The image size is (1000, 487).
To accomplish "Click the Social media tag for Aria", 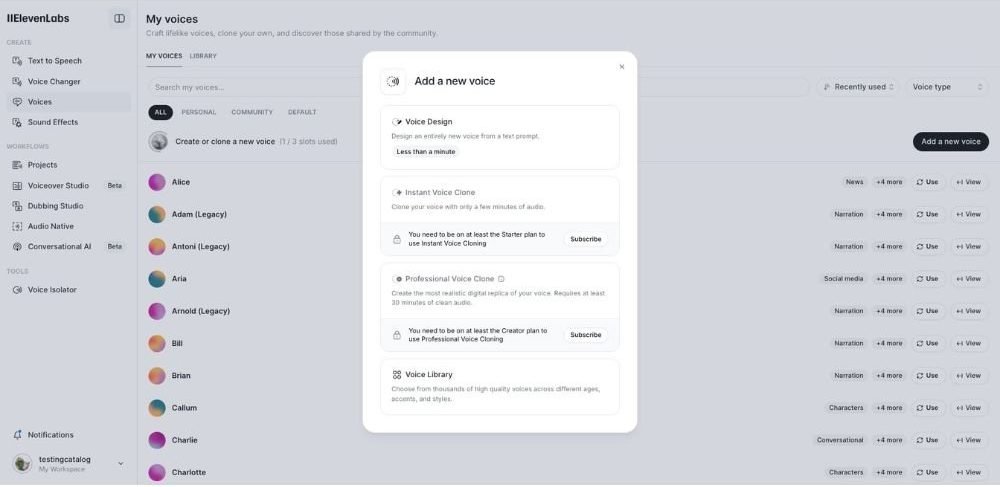I will 843,279.
